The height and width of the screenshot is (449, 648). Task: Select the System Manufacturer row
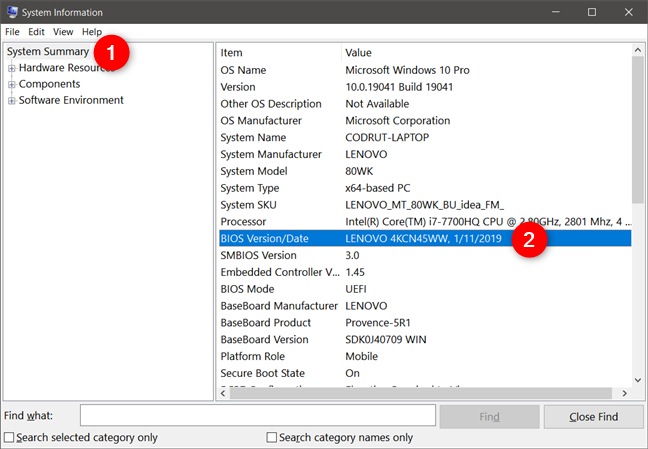[x=425, y=154]
